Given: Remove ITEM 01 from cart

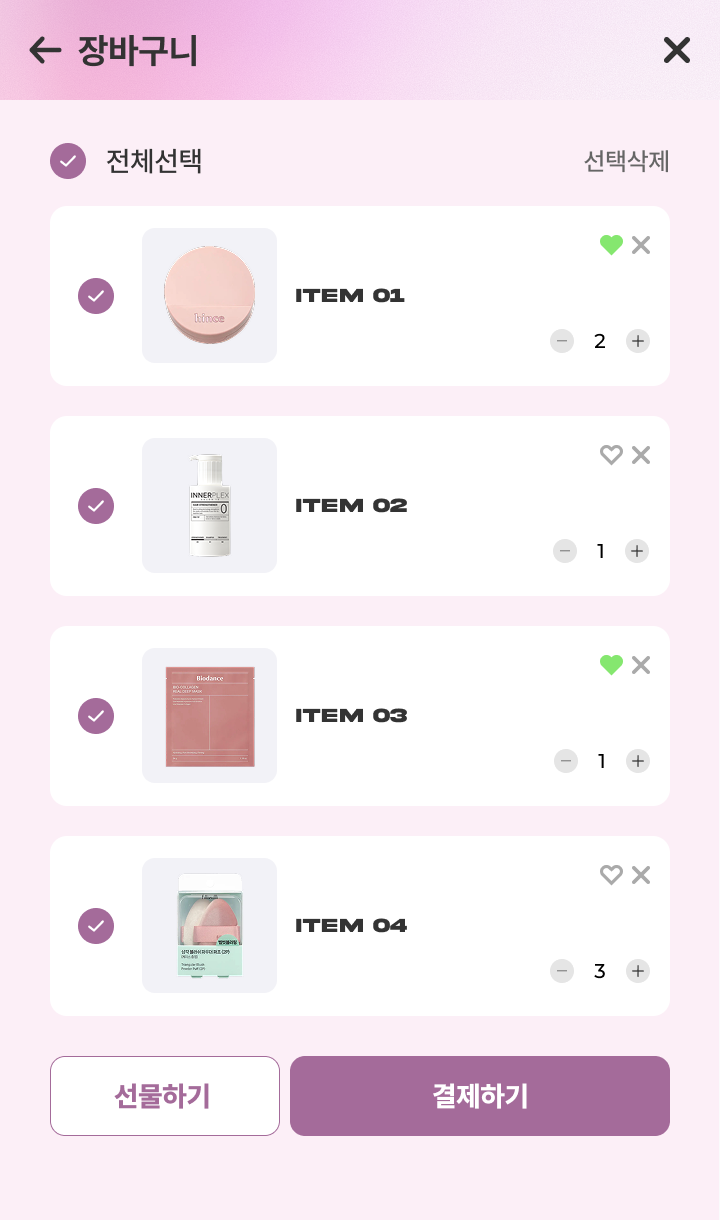Looking at the screenshot, I should pyautogui.click(x=641, y=245).
